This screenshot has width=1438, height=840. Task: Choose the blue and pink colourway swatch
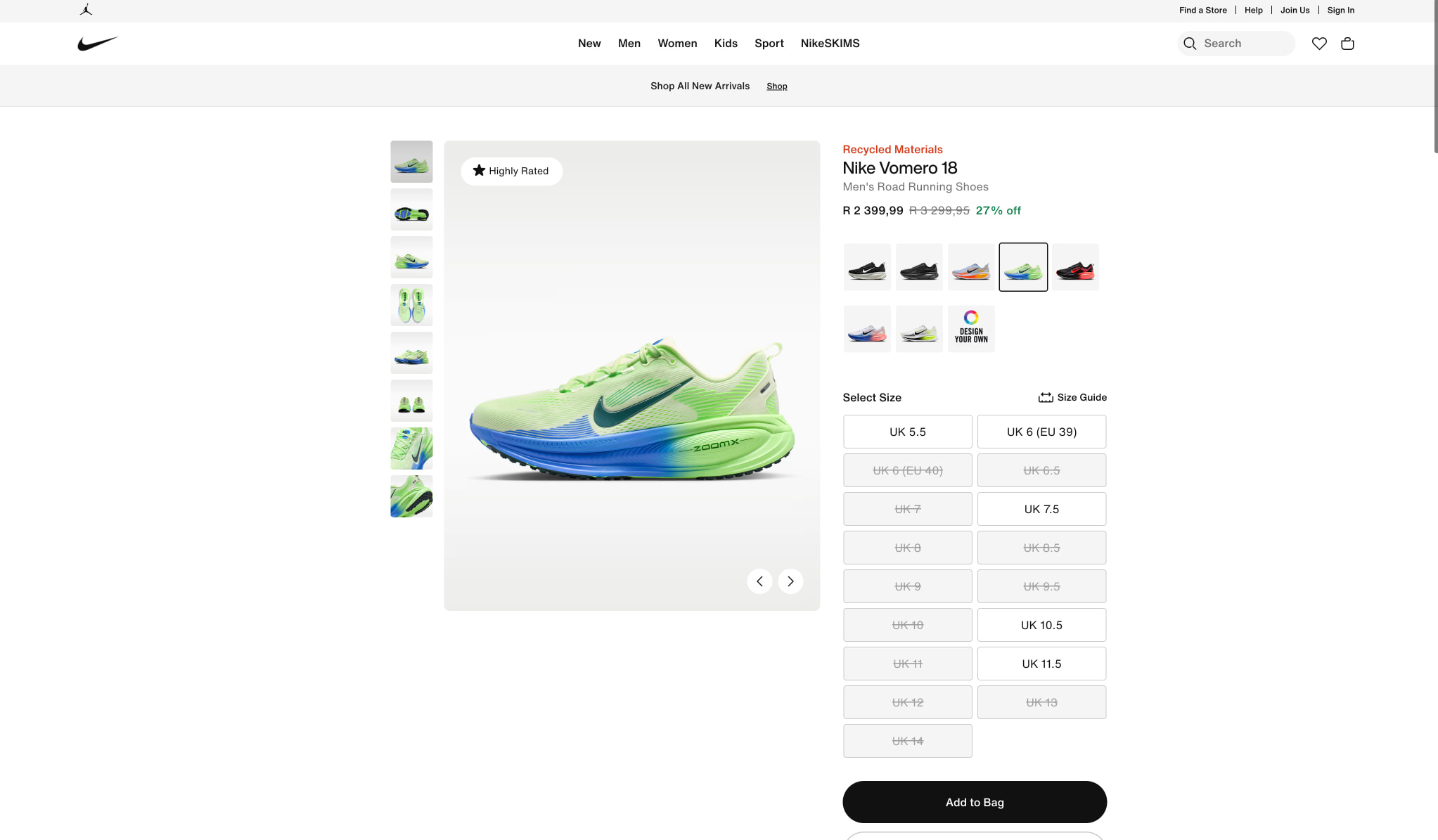867,329
